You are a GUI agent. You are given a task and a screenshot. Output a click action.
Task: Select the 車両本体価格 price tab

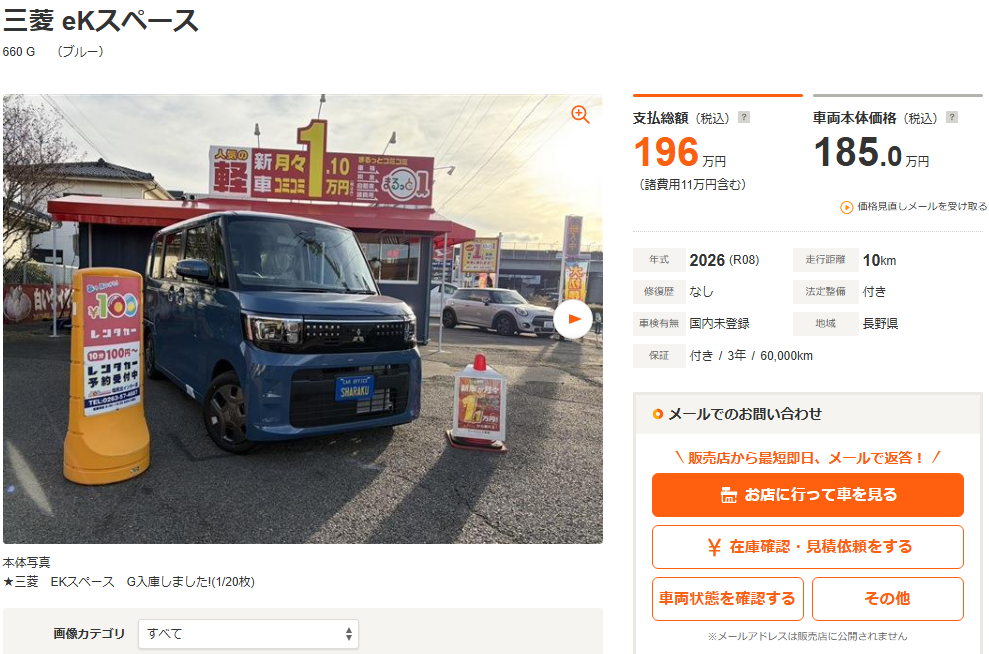point(898,111)
